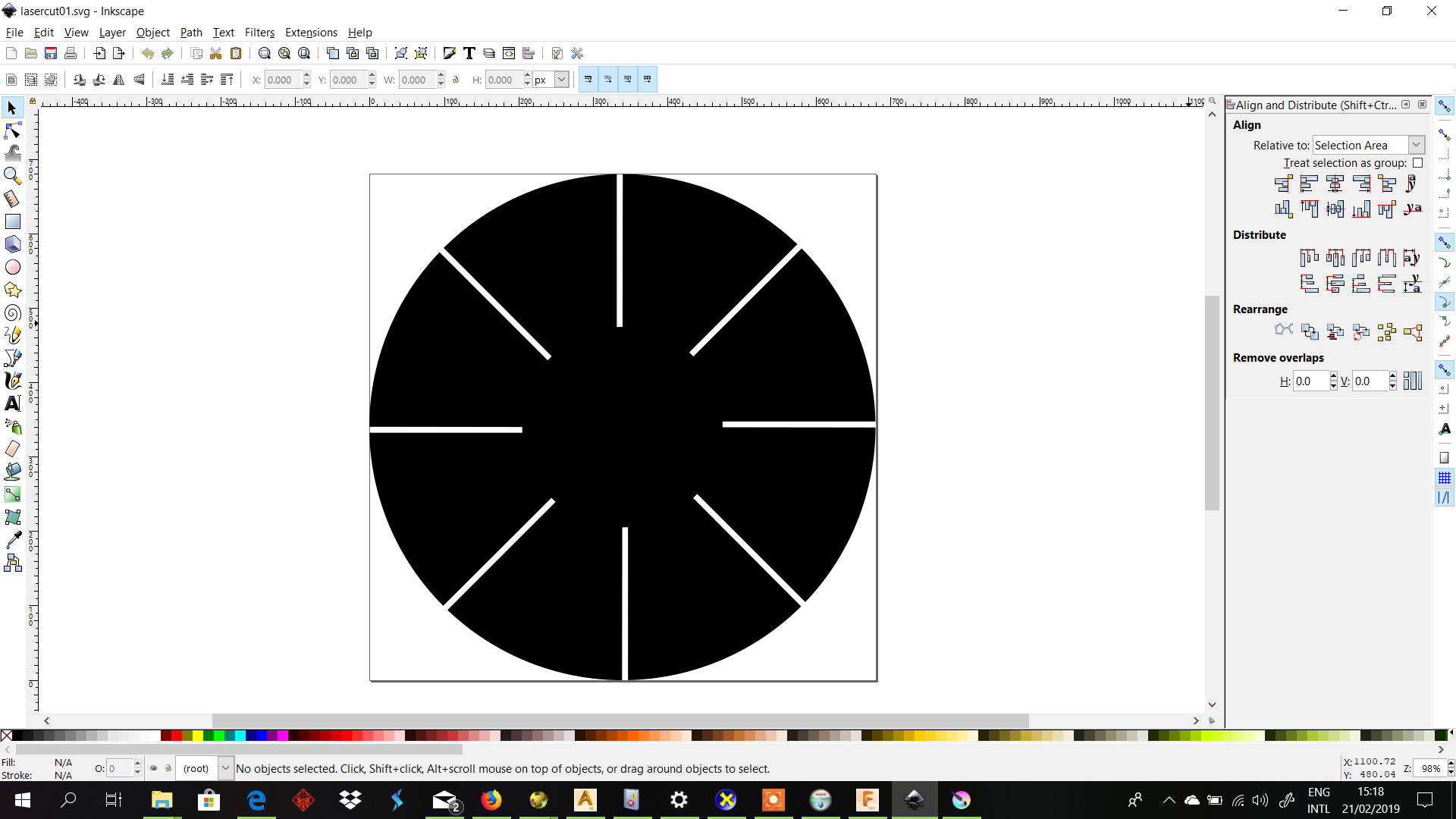Screen dimensions: 1456x819
Task: Select the Rectangle tool
Action: tap(12, 221)
